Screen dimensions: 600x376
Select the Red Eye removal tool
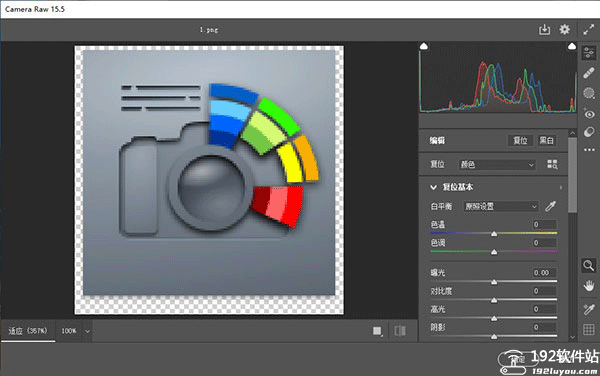(x=589, y=114)
